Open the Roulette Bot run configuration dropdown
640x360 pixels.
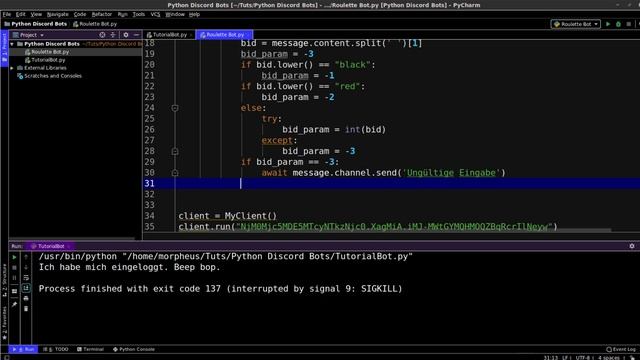click(576, 24)
